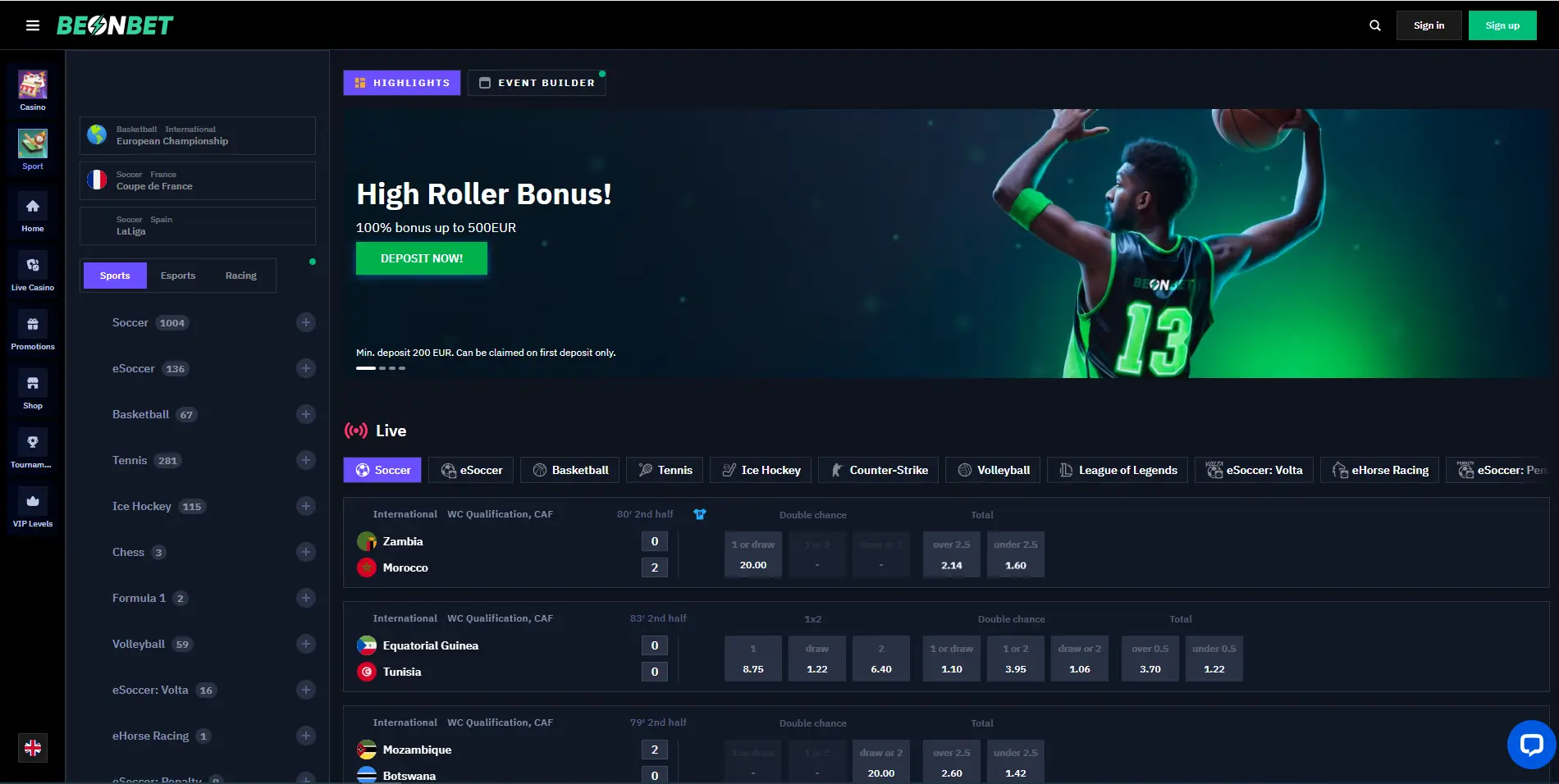
Task: Select Ice Hockey live filter
Action: coord(761,470)
